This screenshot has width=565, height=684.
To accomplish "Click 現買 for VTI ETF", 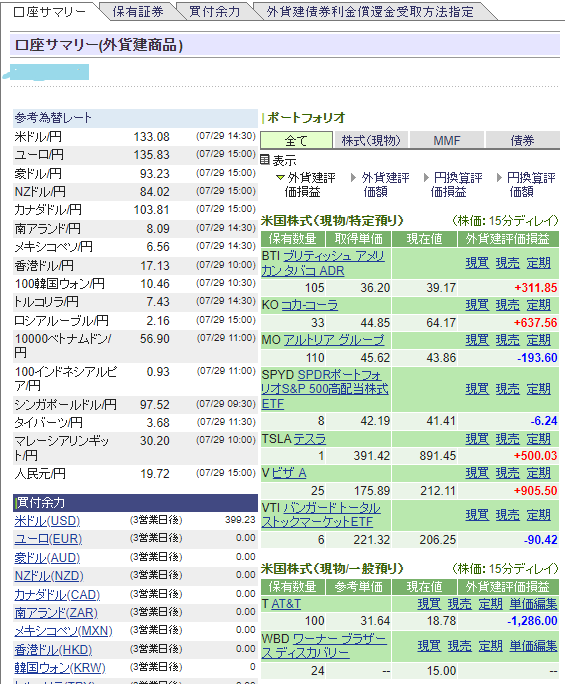I will [477, 515].
